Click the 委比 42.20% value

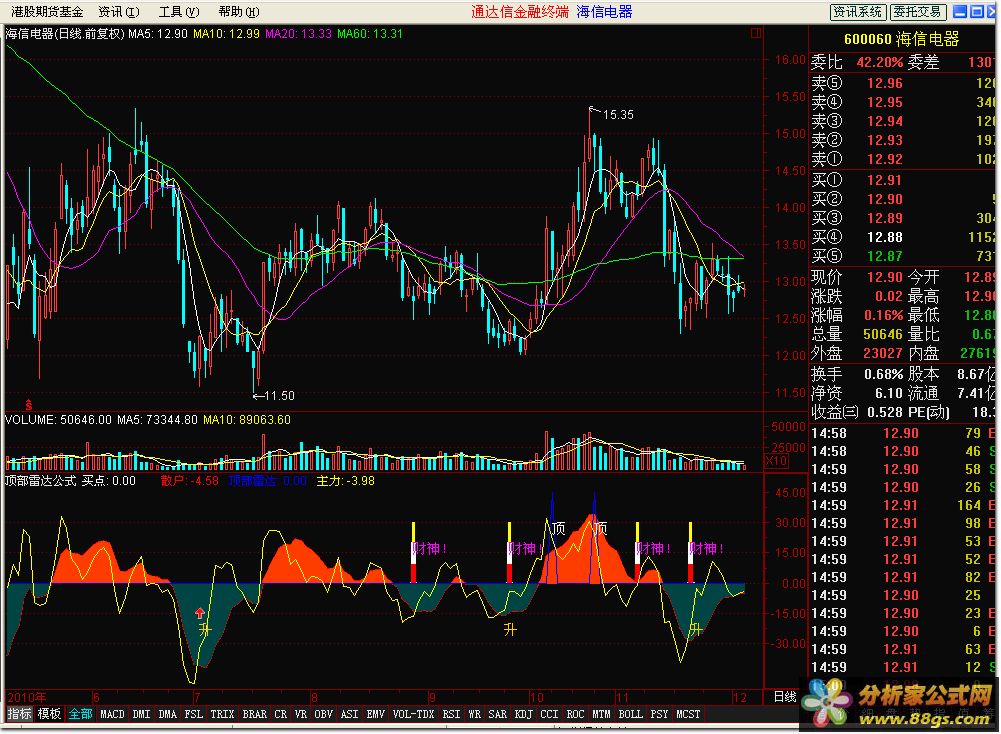(880, 63)
